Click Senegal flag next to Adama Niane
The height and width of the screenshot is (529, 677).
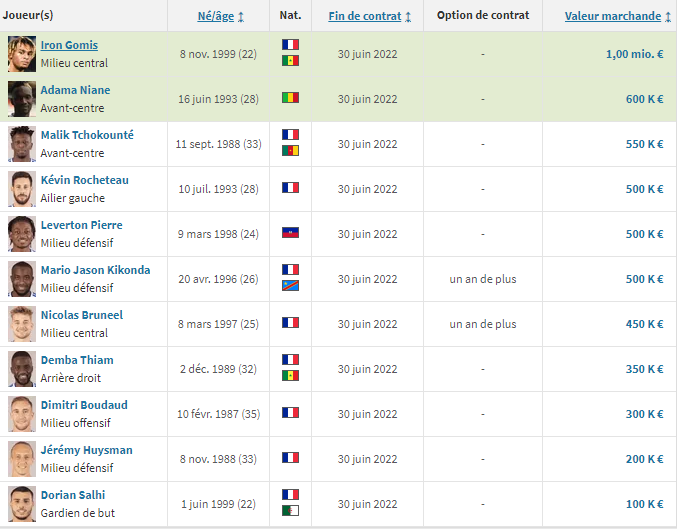[x=290, y=99]
